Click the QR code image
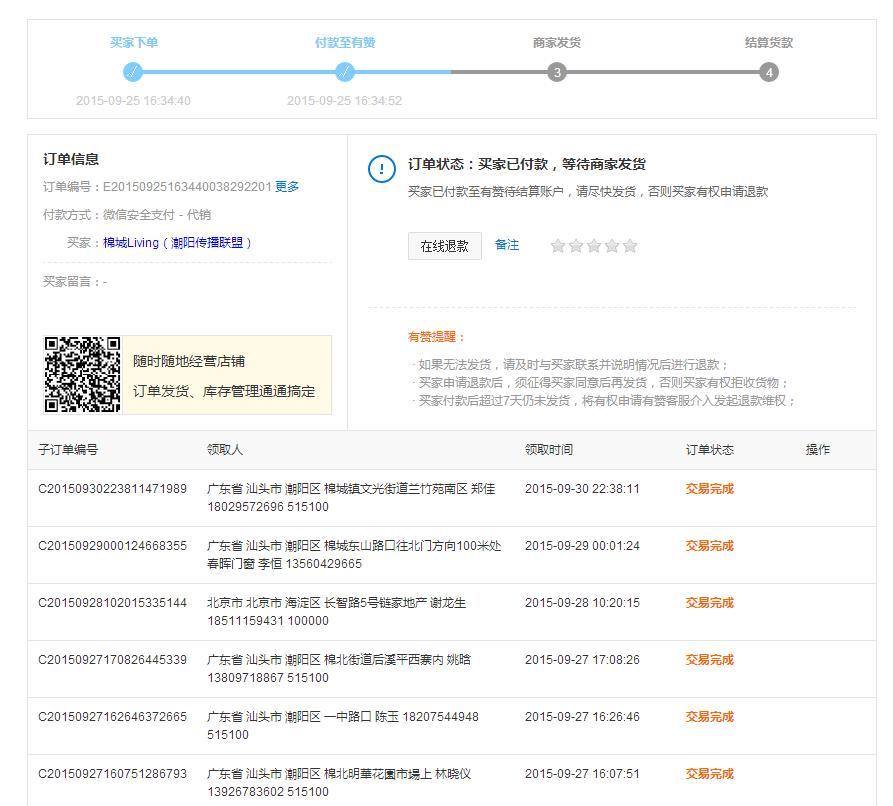 [x=83, y=374]
